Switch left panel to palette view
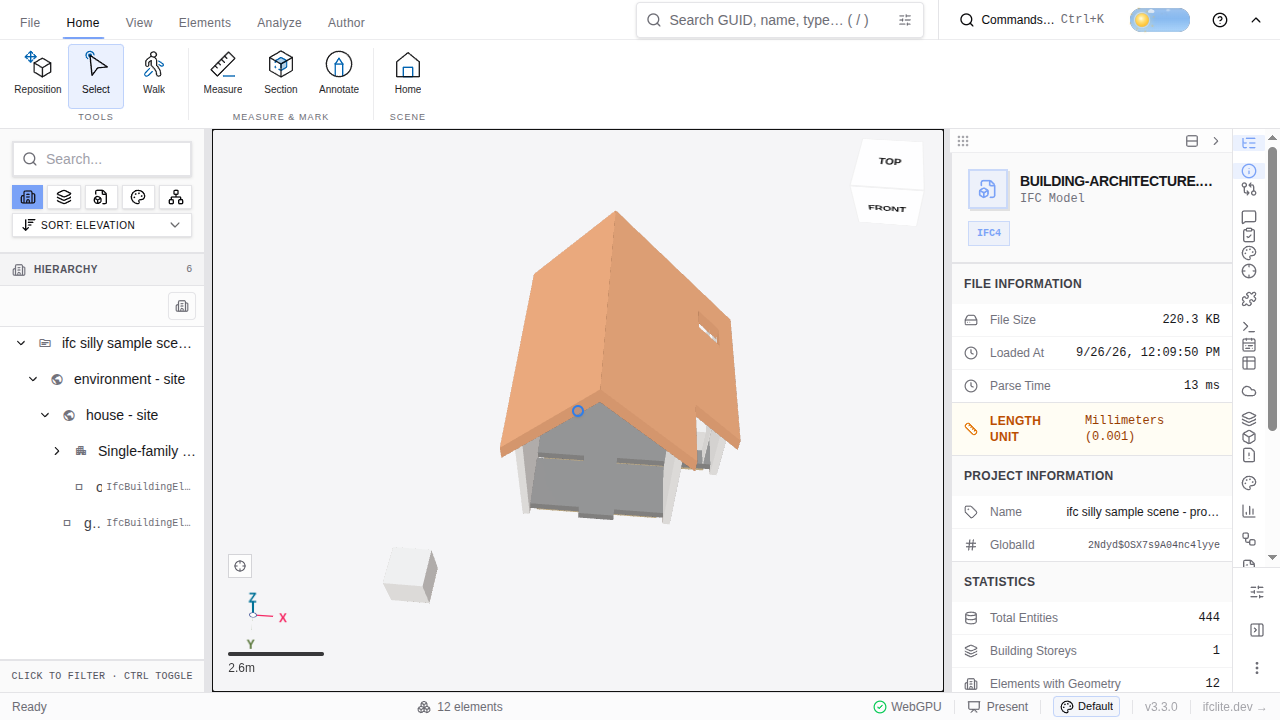The width and height of the screenshot is (1280, 720). click(139, 197)
